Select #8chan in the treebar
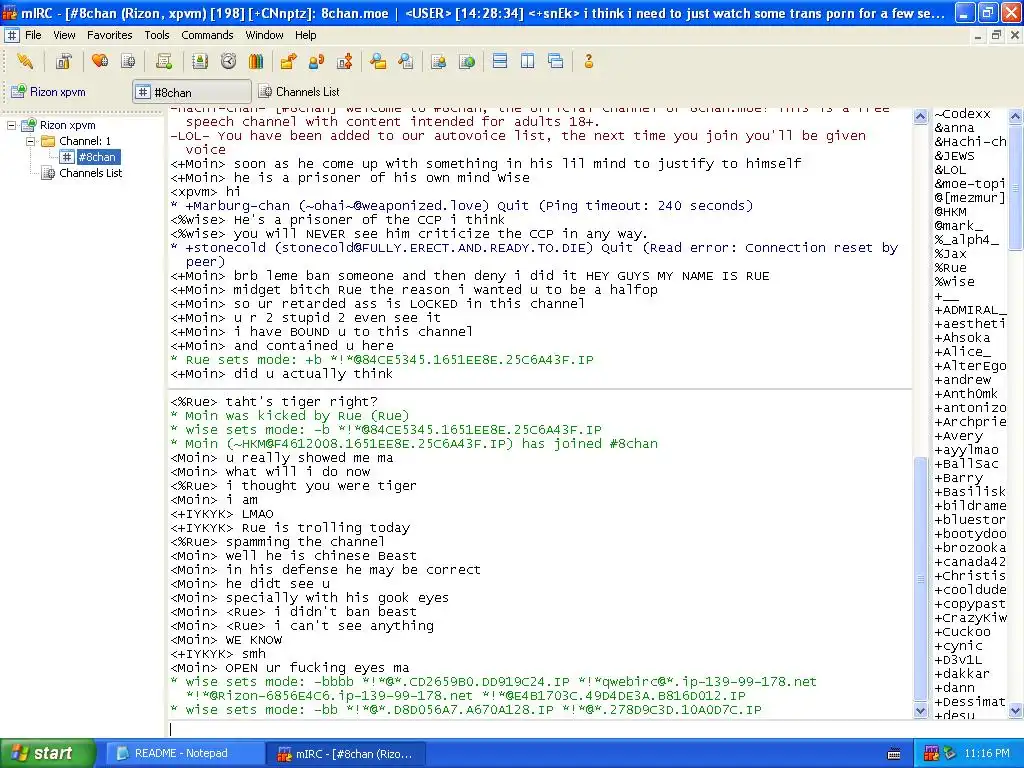Viewport: 1024px width, 768px height. pos(97,157)
